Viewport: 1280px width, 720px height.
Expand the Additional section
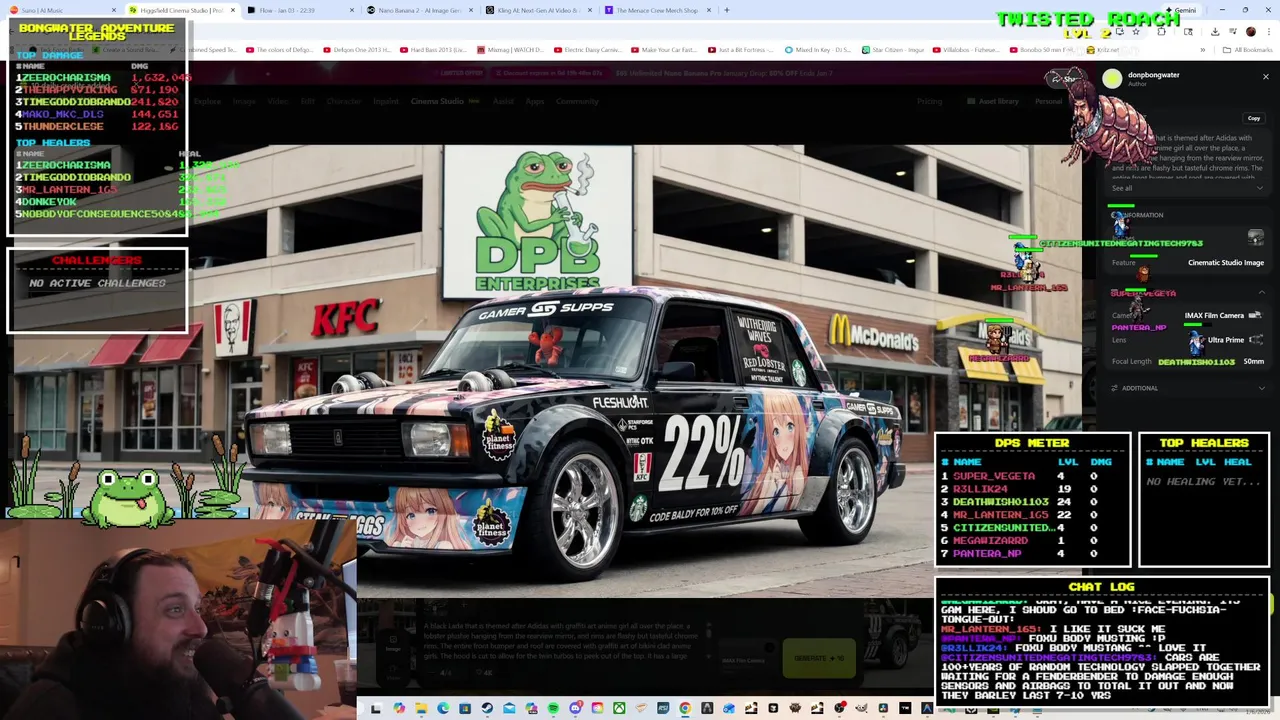tap(1186, 388)
